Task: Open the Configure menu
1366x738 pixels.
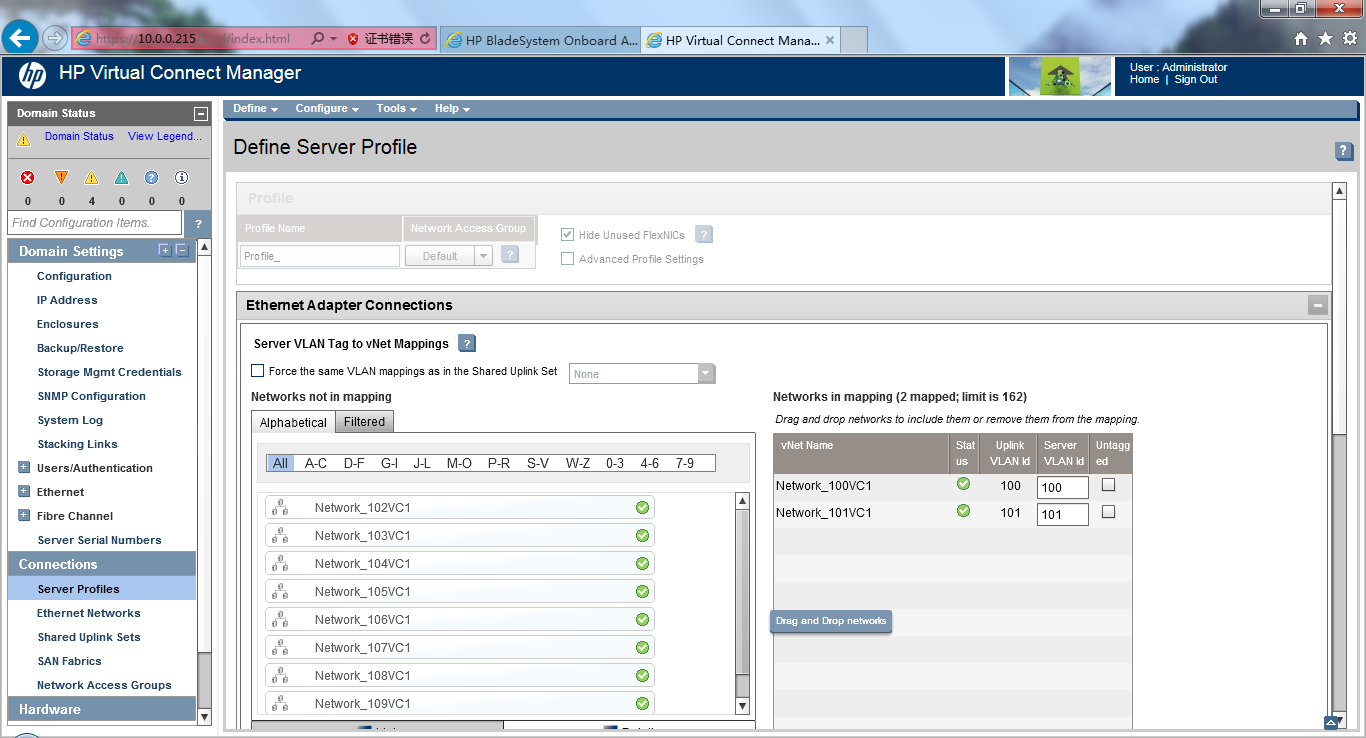Action: (x=327, y=108)
